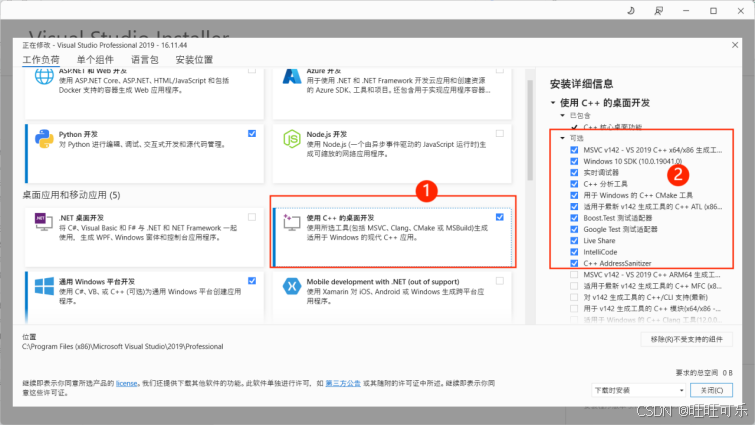Uncheck C++ AddressSanitizer component
The height and width of the screenshot is (425, 756).
pos(574,263)
